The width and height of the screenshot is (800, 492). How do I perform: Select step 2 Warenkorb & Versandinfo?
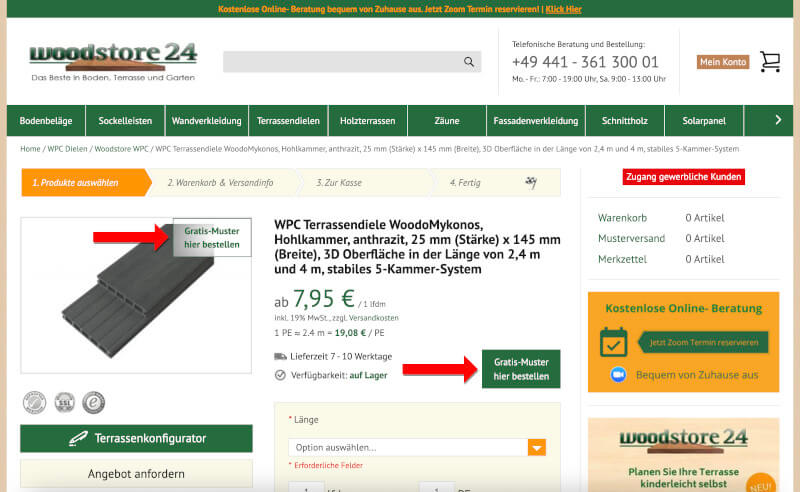point(220,183)
